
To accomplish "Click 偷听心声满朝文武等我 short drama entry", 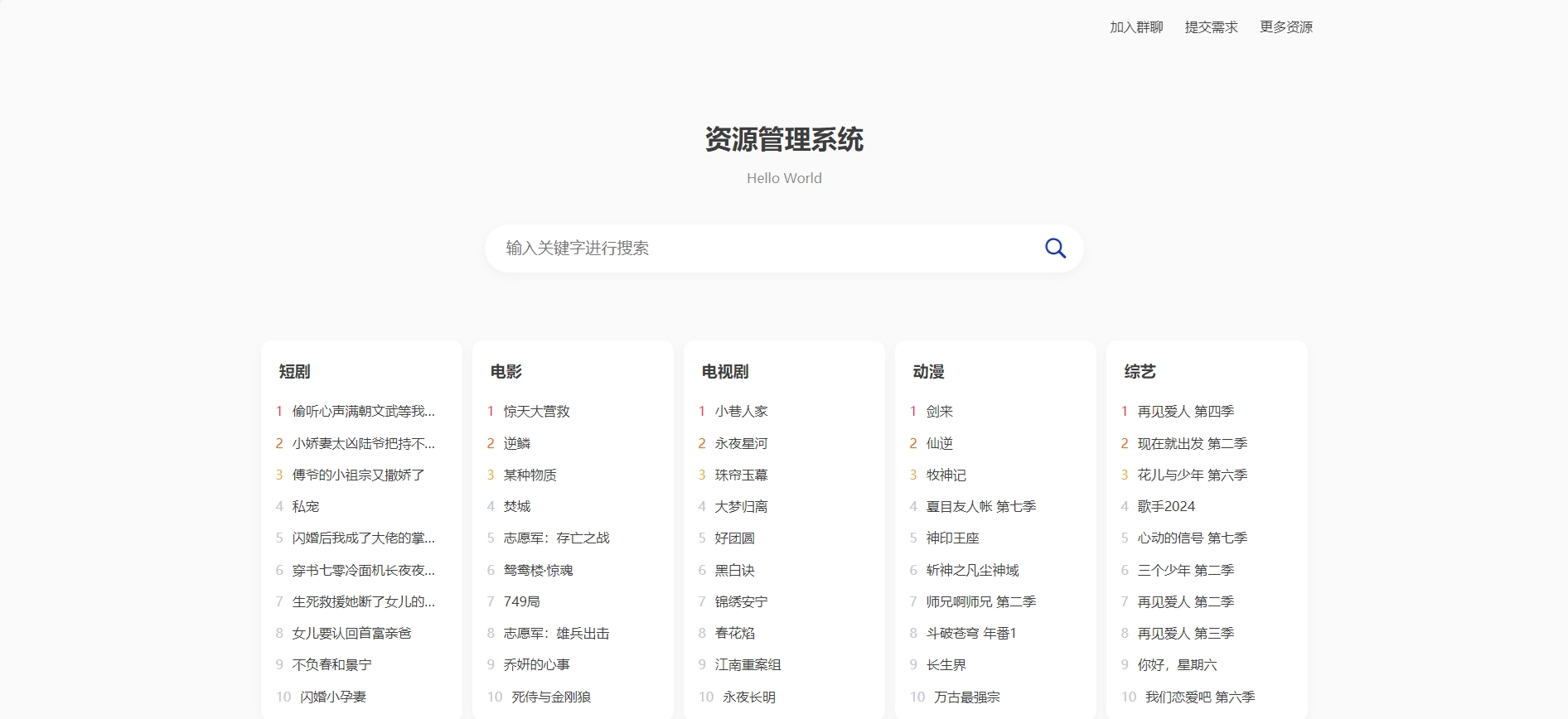I will tap(363, 412).
